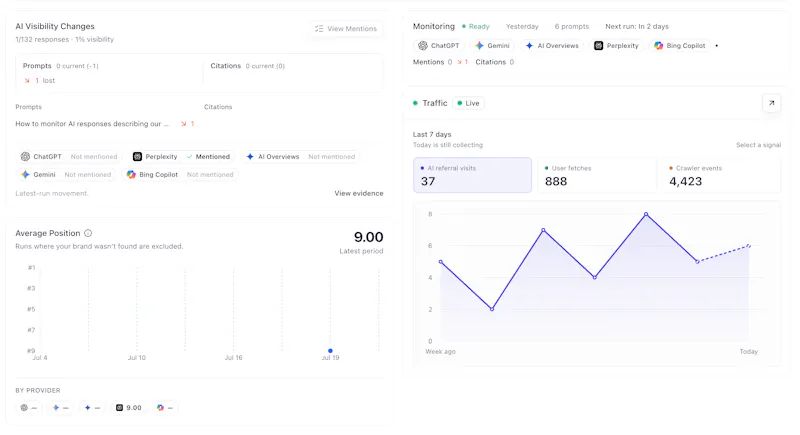Select the User fetches signal card
Image resolution: width=800 pixels, height=435 pixels.
(596, 175)
